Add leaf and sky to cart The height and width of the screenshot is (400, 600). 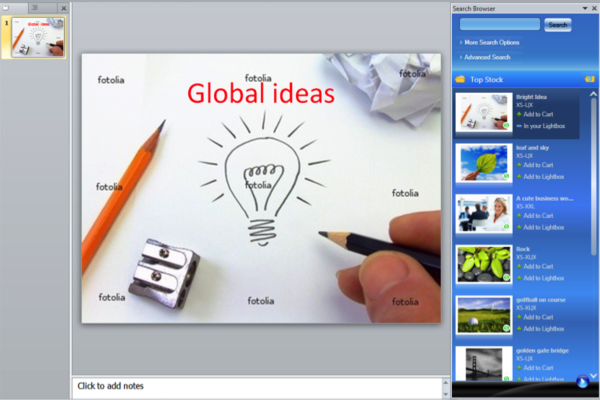[x=538, y=165]
